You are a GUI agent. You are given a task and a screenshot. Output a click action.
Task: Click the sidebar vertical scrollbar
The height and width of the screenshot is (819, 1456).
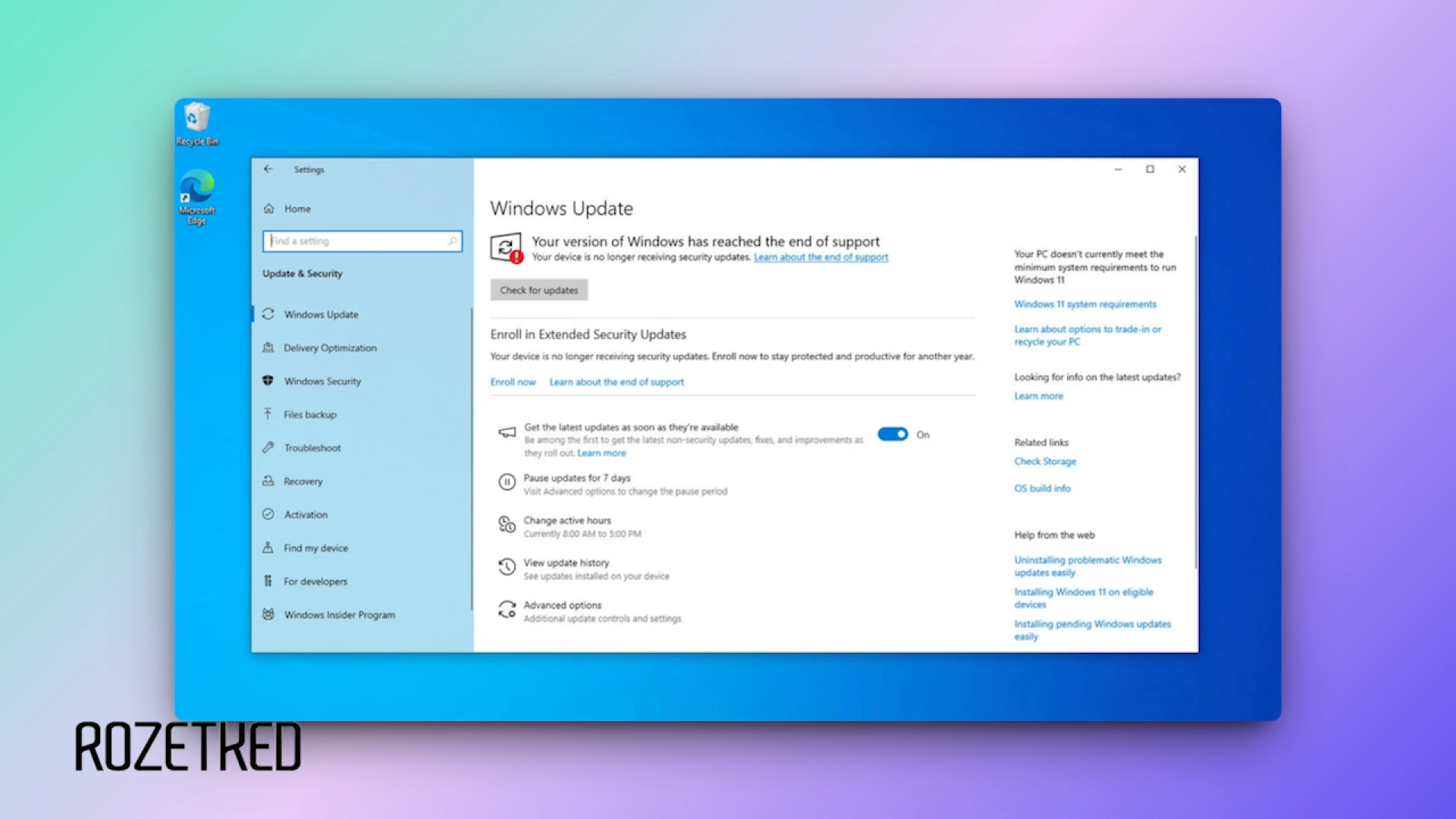tap(472, 459)
